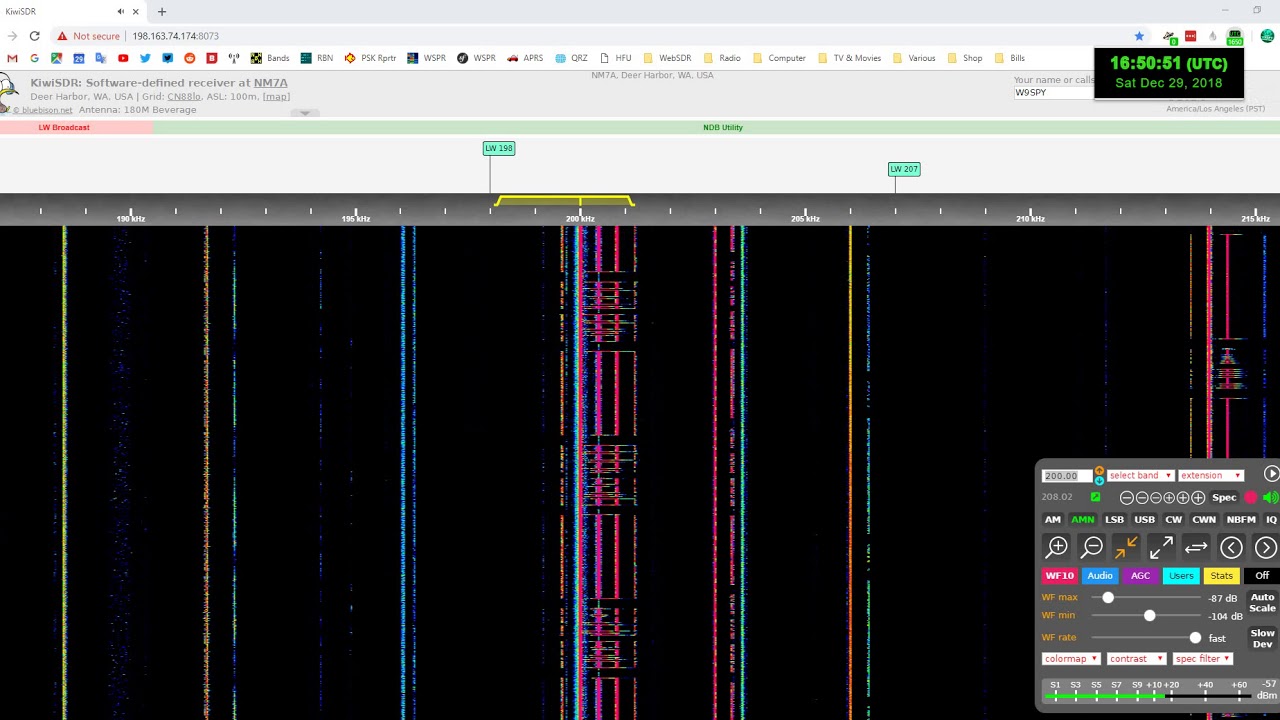This screenshot has width=1280, height=720.
Task: Open the spec filter dropdown
Action: (1203, 658)
